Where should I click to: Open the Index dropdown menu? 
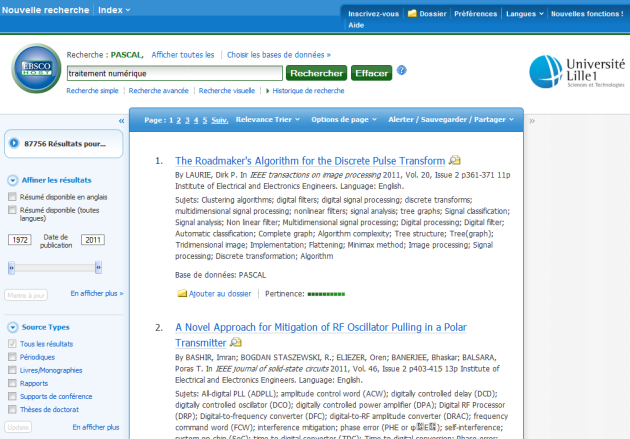[x=114, y=10]
